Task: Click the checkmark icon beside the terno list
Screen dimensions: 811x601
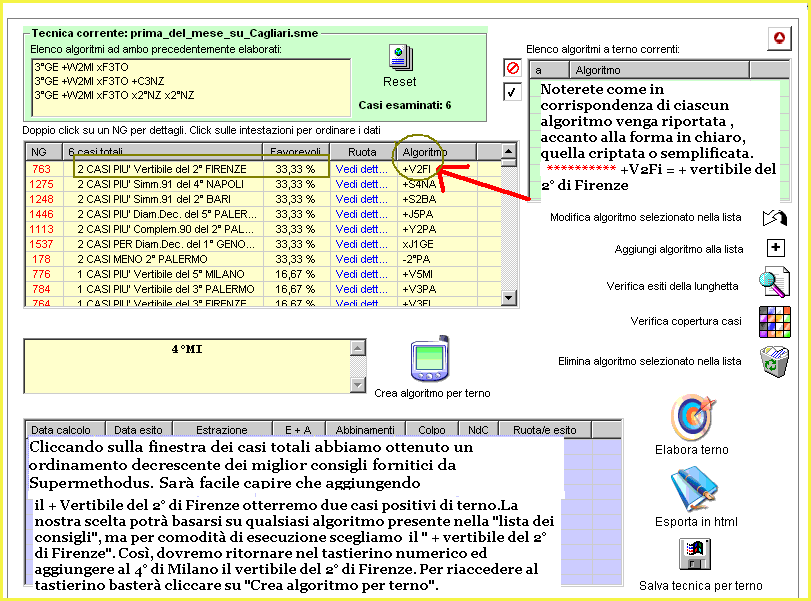Action: [x=512, y=92]
